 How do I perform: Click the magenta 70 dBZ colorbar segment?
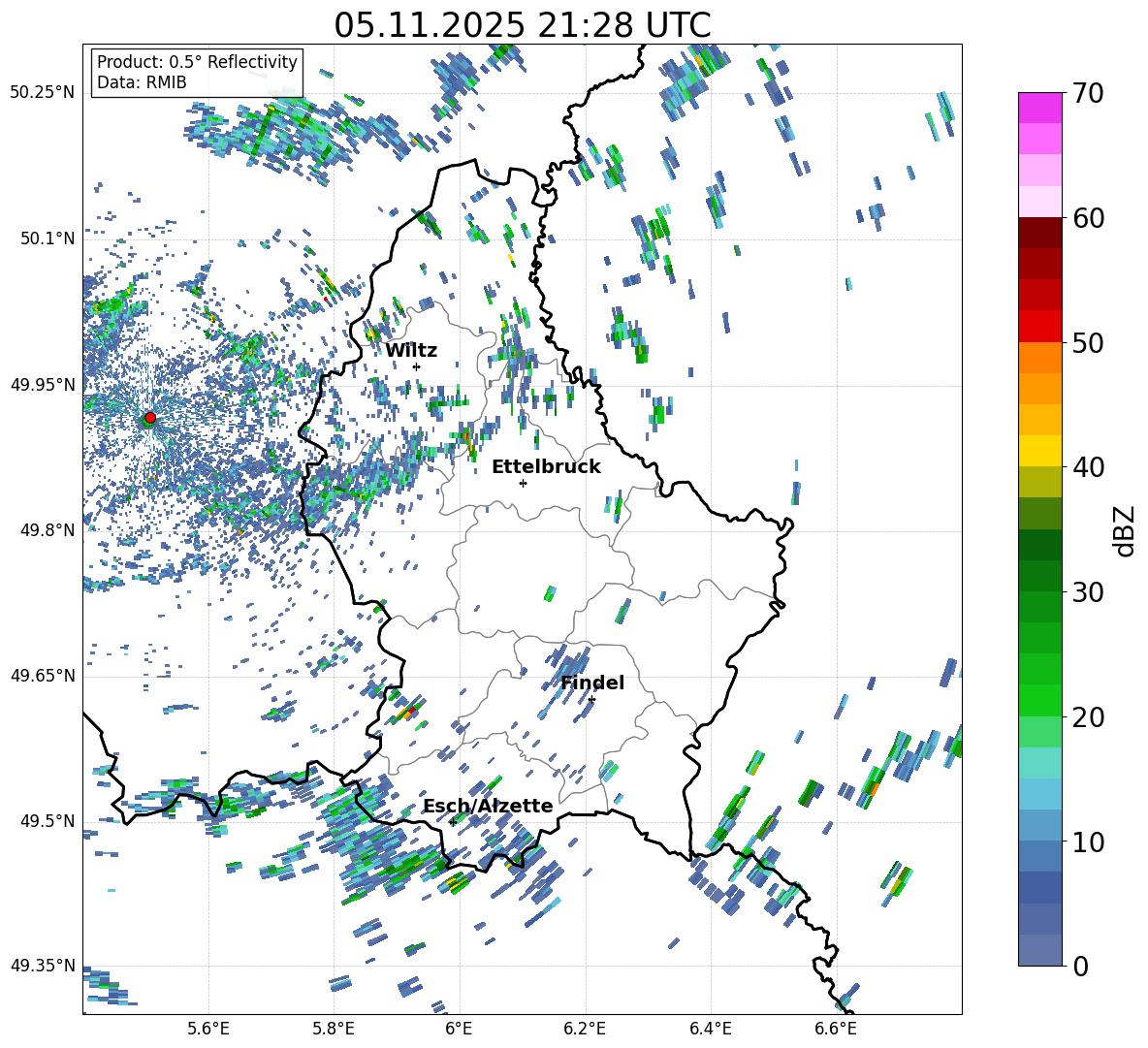[x=1039, y=108]
